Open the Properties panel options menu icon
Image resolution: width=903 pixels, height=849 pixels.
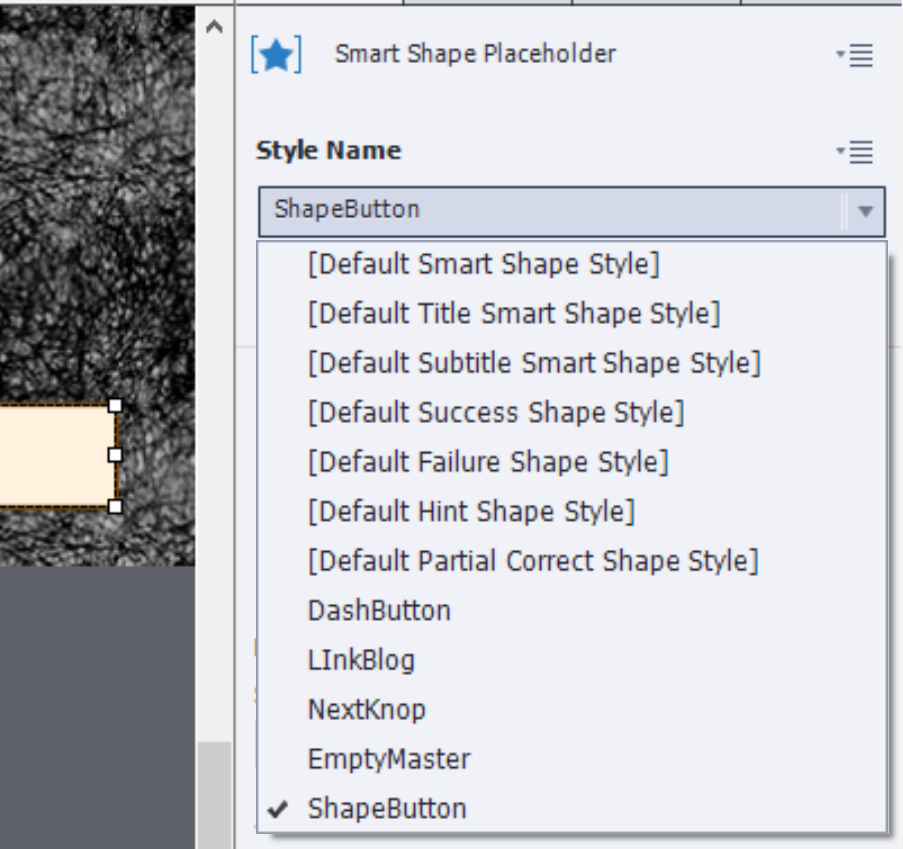click(x=855, y=56)
